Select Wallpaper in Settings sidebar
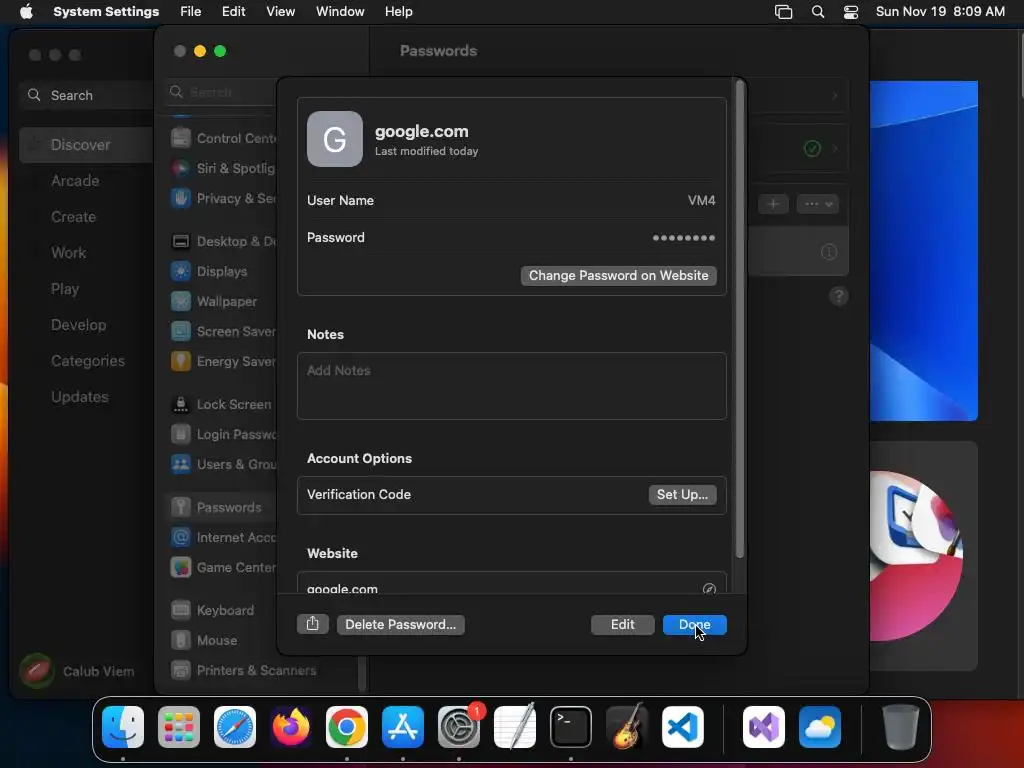The width and height of the screenshot is (1024, 768). [220, 301]
